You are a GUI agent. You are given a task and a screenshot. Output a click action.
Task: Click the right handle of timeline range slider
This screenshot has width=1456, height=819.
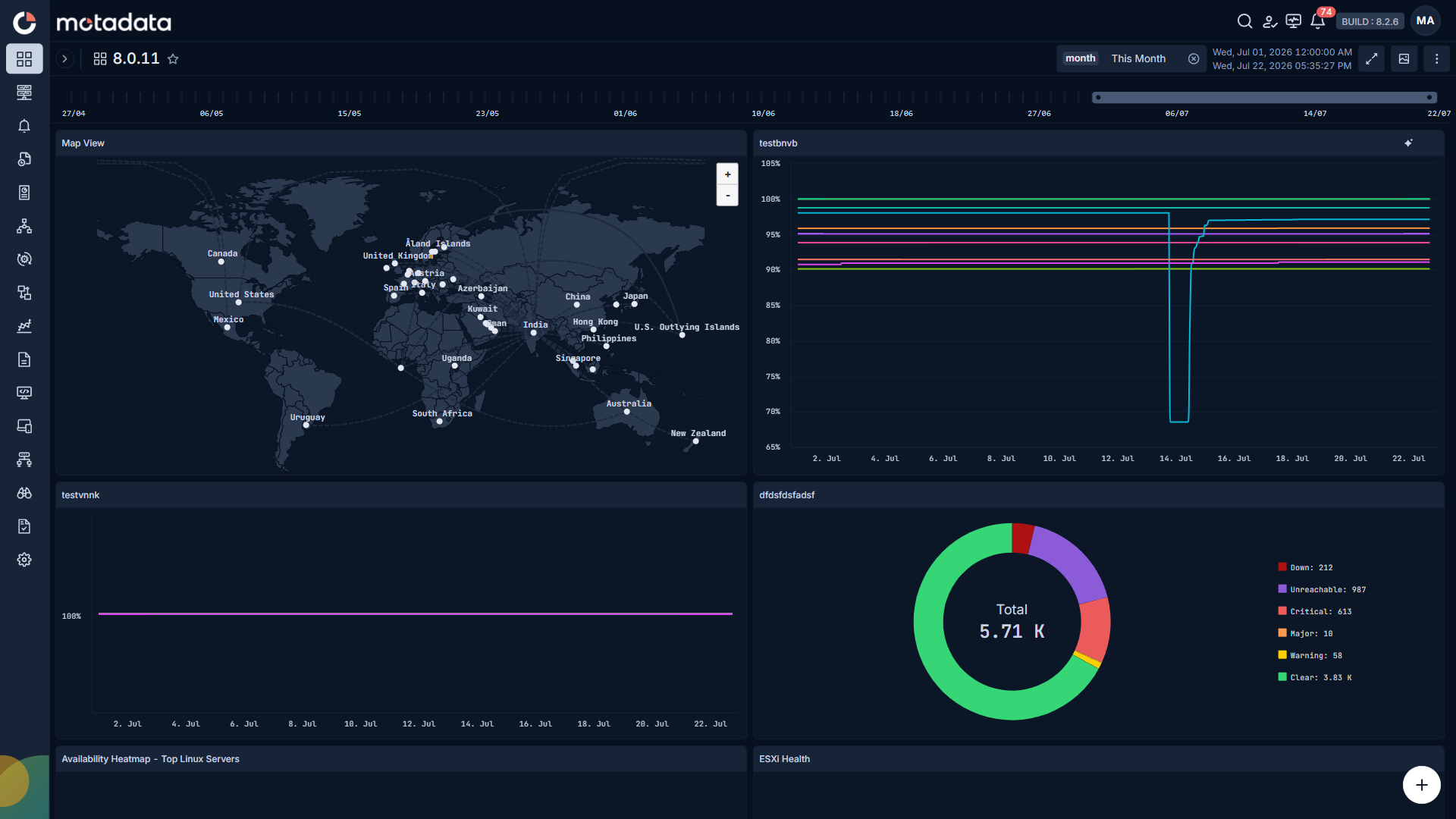(1430, 97)
